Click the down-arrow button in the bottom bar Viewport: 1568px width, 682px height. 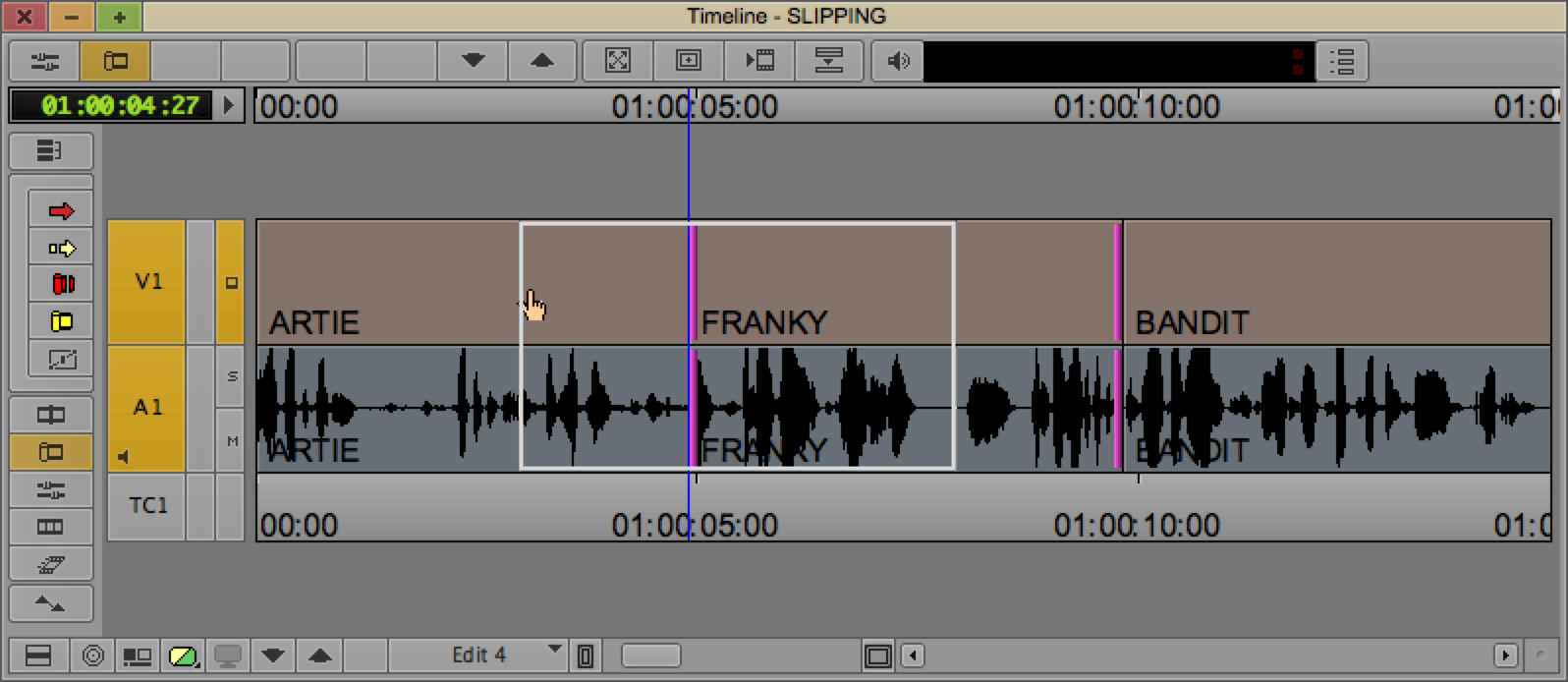point(273,655)
